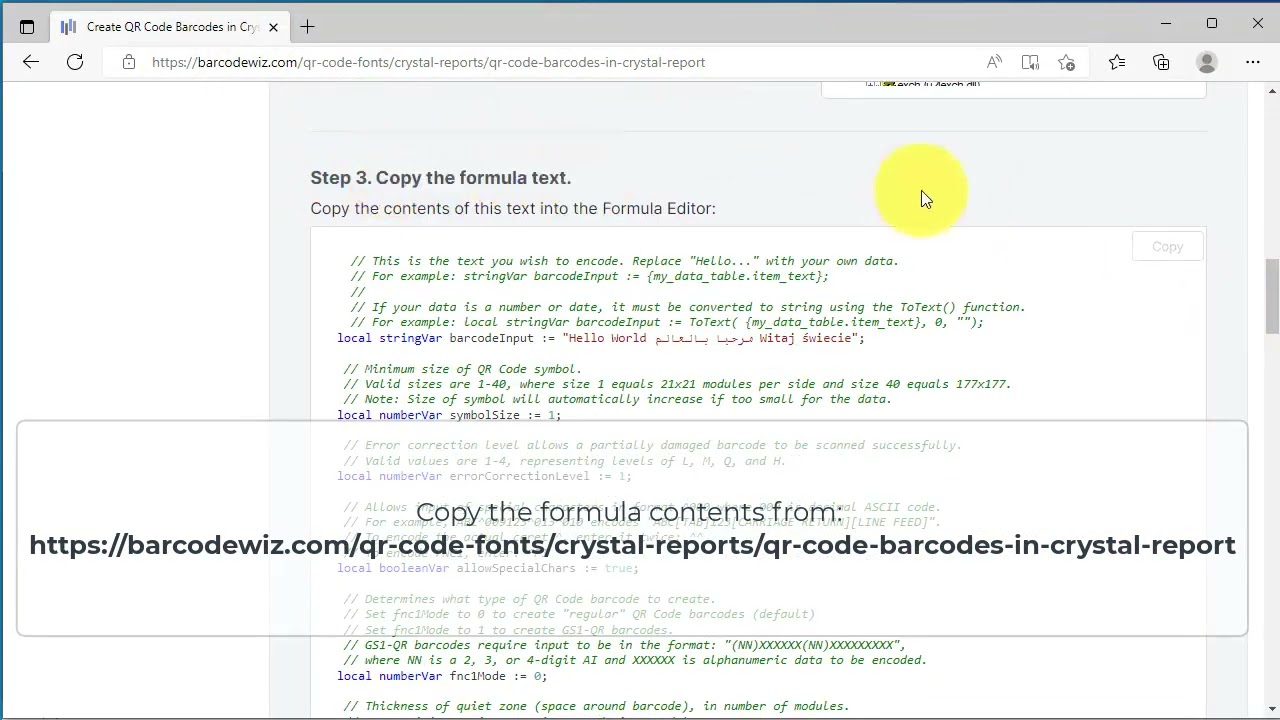Screen dimensions: 1280x720
Task: Click the comment '// Minimum size of QR Code symbol.'
Action: pos(462,369)
